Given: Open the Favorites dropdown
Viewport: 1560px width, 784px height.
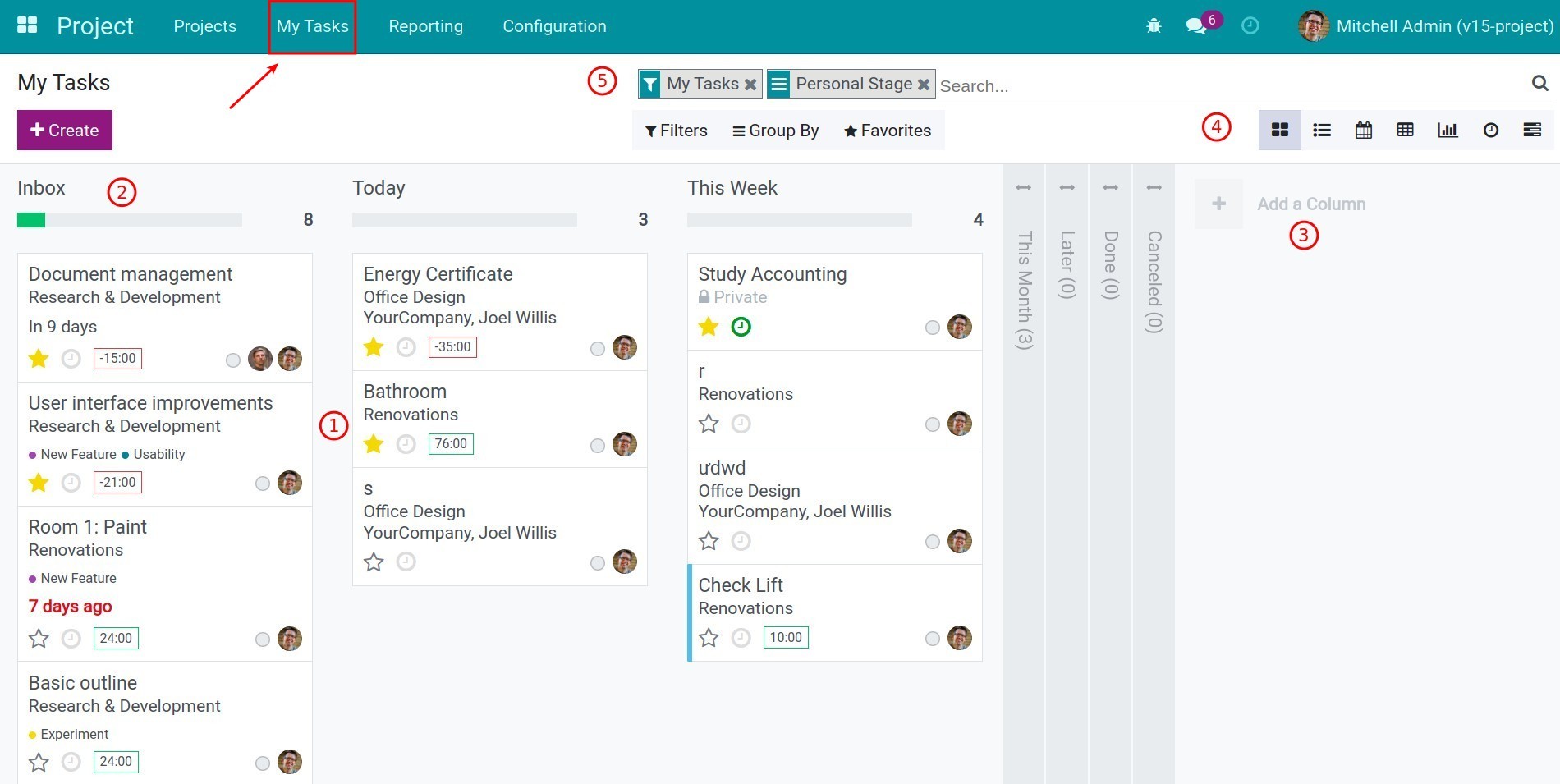Looking at the screenshot, I should [887, 130].
